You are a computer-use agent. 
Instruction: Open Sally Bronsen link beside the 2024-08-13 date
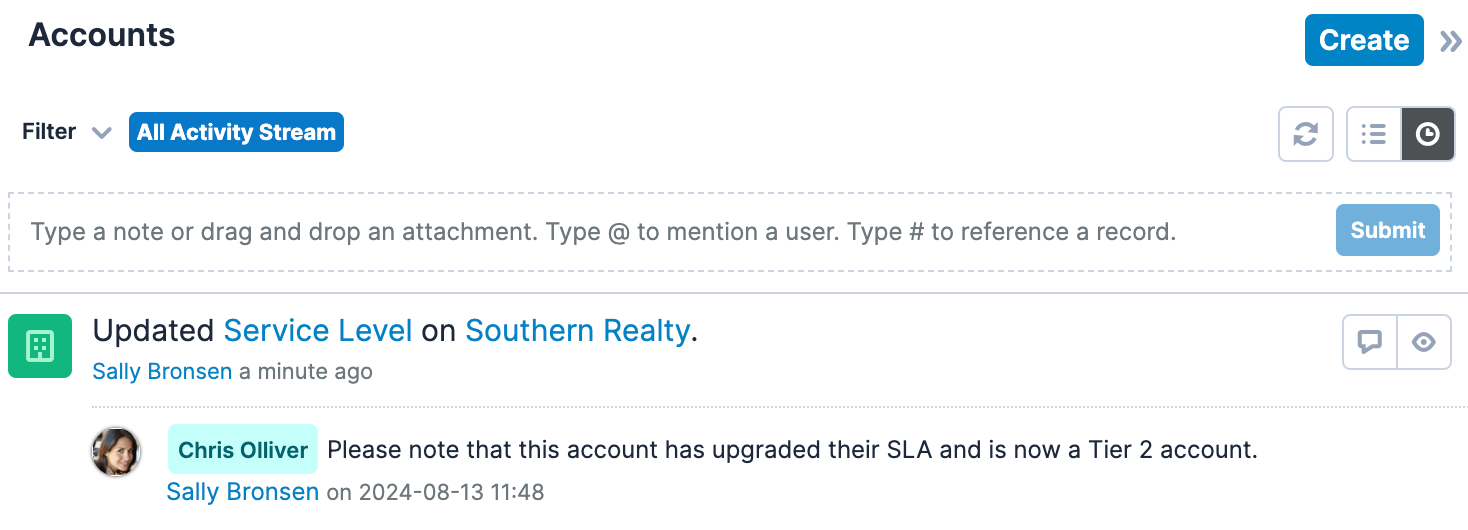243,492
